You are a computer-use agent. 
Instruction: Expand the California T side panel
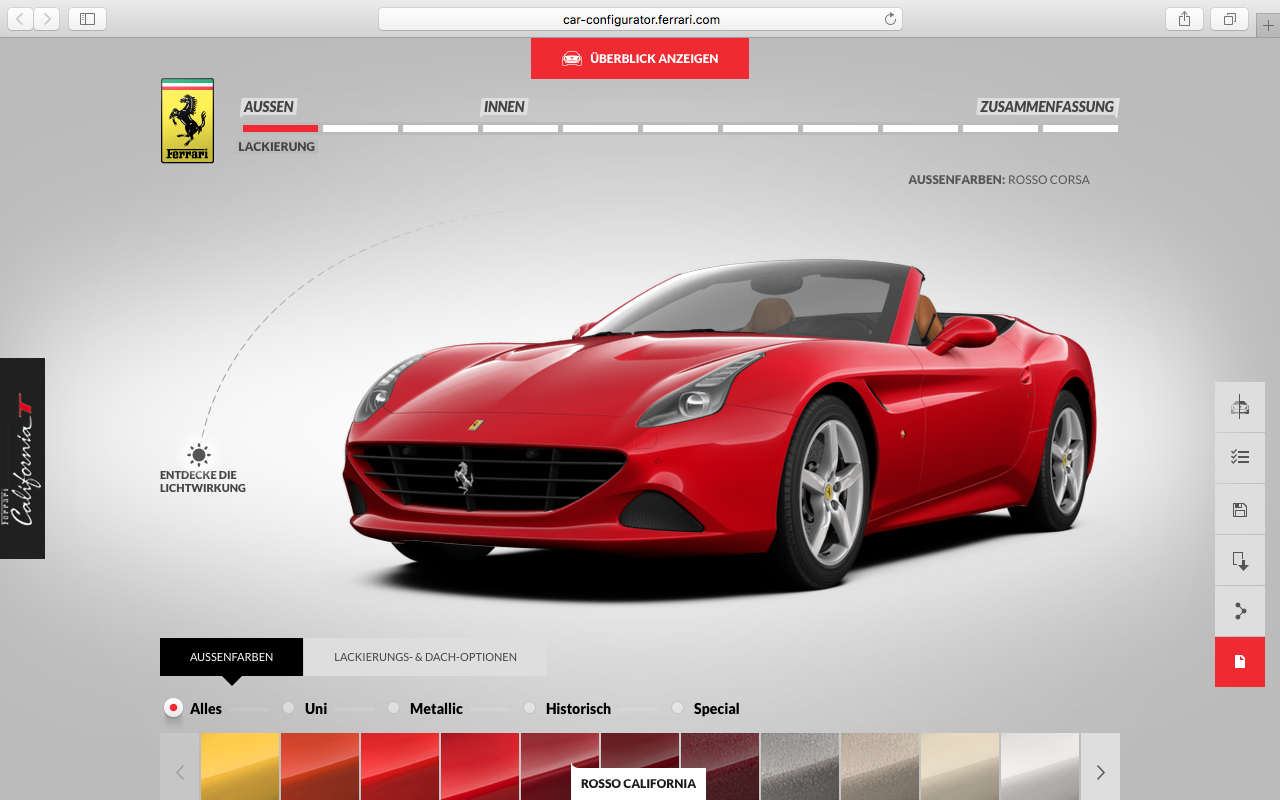click(x=22, y=458)
